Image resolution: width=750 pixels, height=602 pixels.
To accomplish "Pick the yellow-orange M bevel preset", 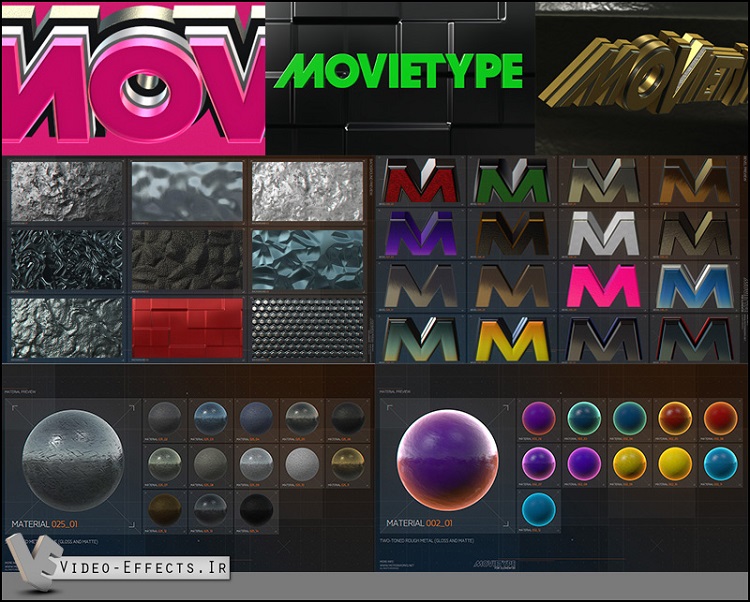I will click(511, 339).
